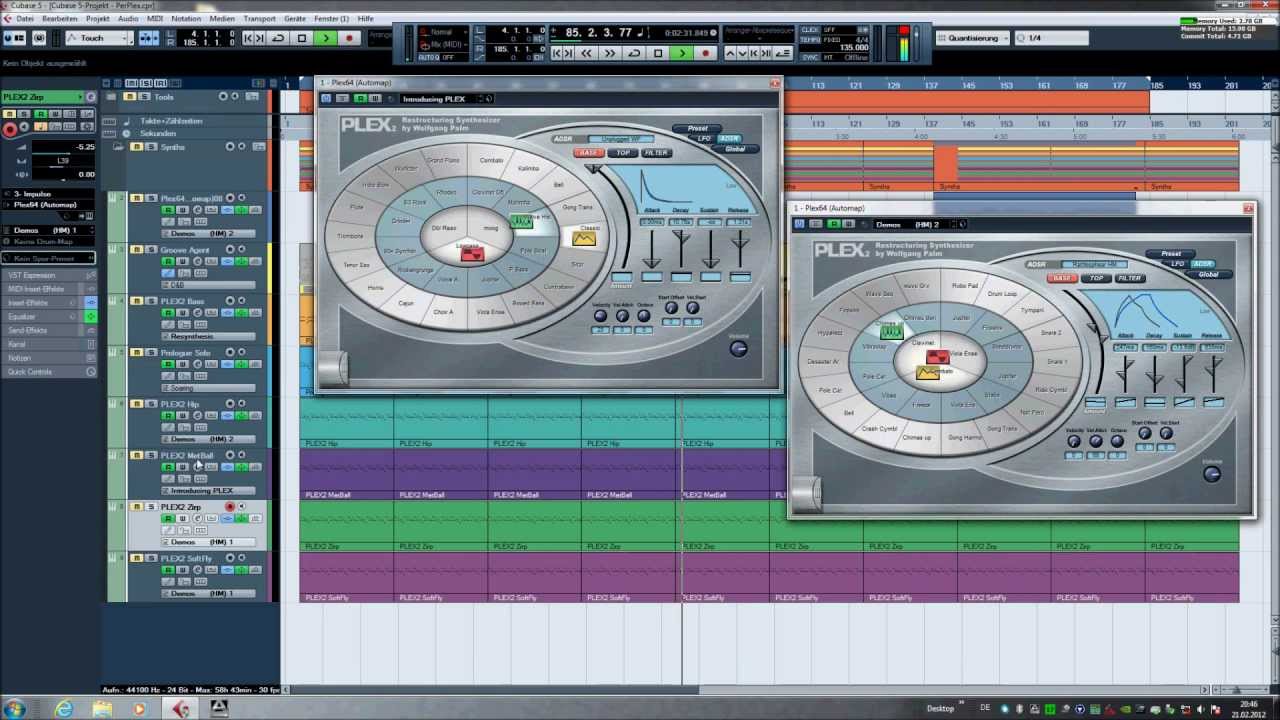Open Internet Explorer from the taskbar
Image resolution: width=1280 pixels, height=720 pixels.
(x=64, y=708)
